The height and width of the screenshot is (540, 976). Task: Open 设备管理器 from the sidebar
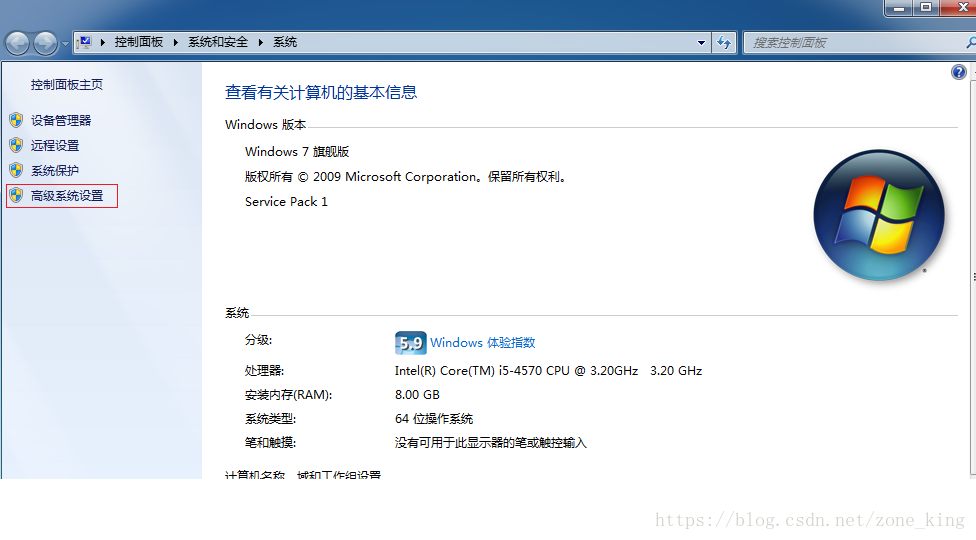tap(61, 121)
